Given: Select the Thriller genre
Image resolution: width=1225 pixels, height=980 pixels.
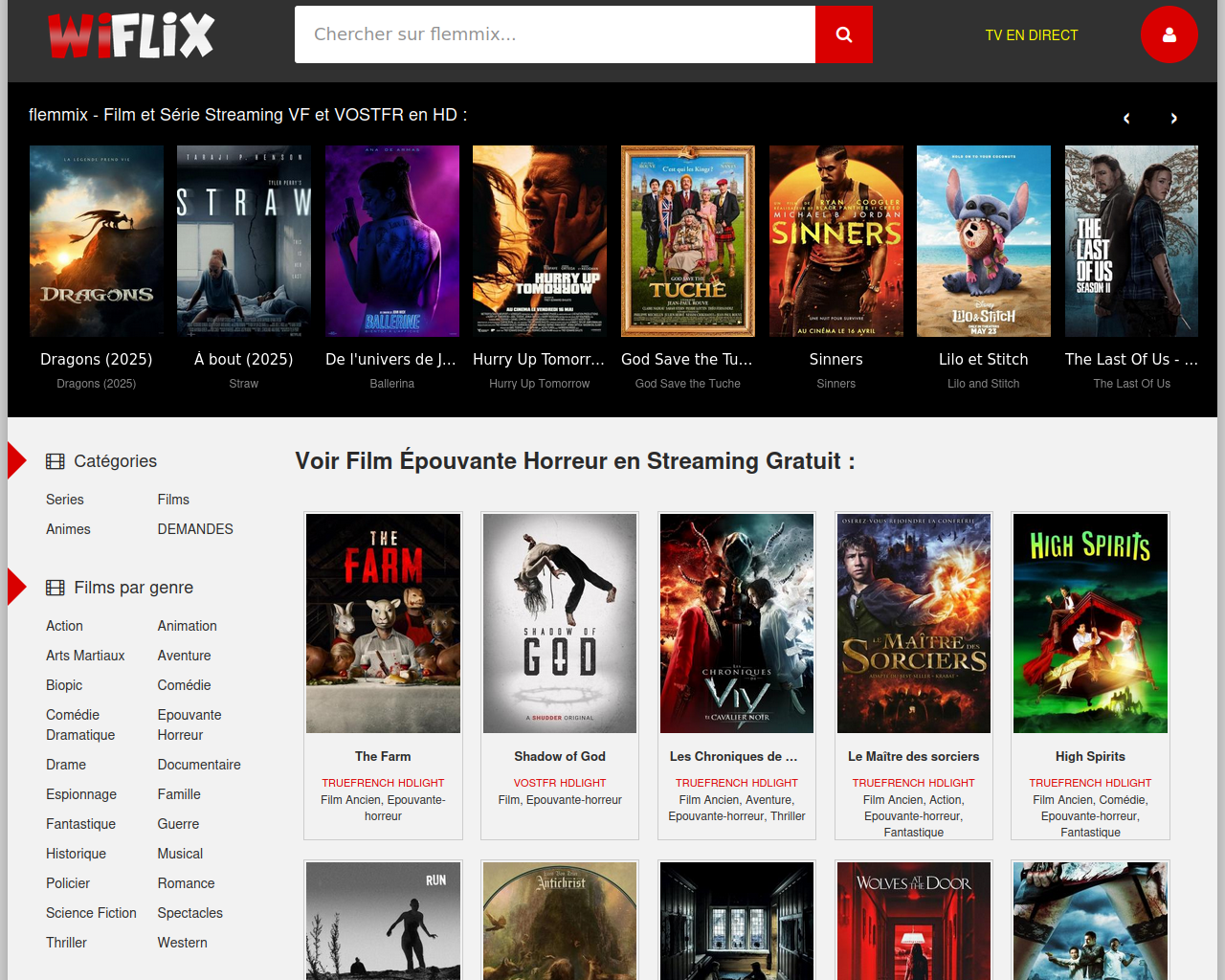Looking at the screenshot, I should (x=66, y=943).
